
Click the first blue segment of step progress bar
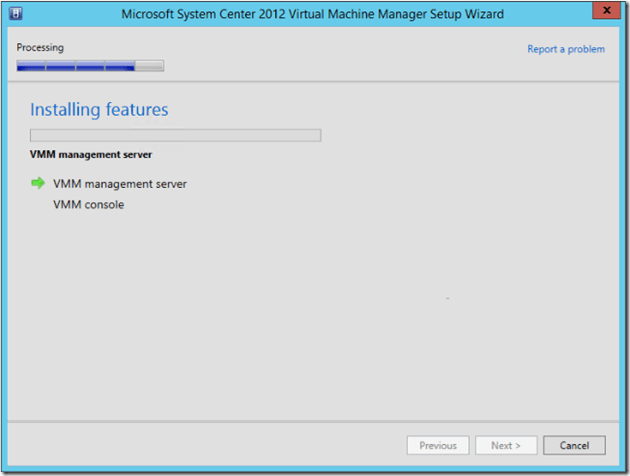point(31,66)
